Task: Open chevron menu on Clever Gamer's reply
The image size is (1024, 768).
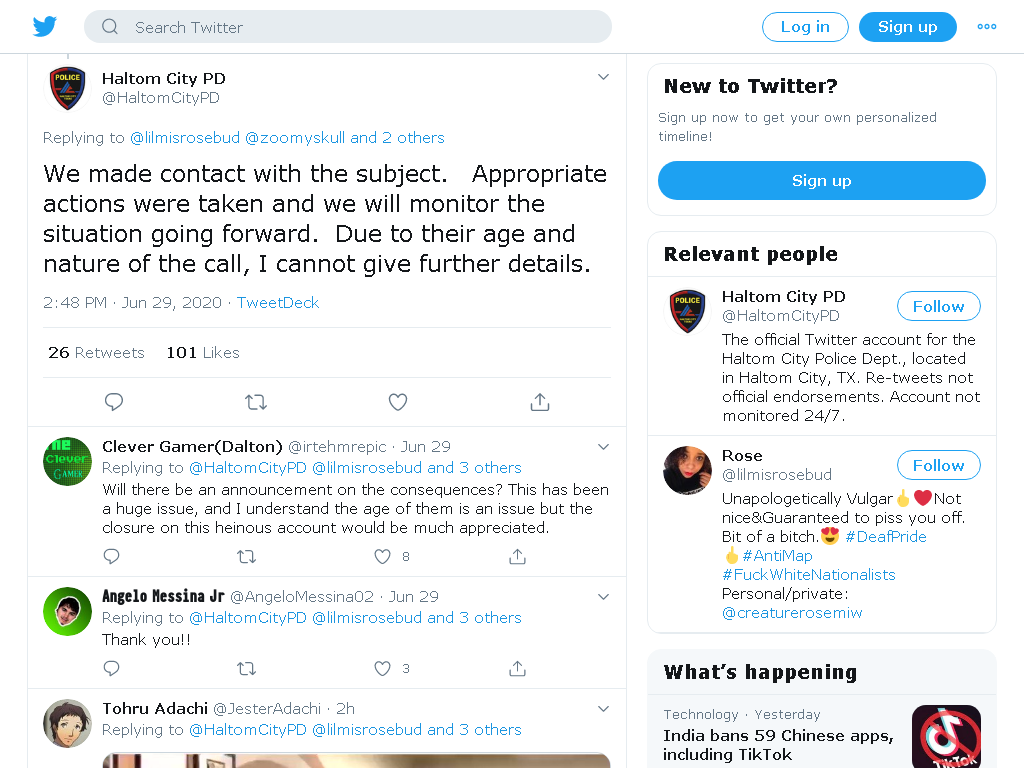Action: point(603,447)
